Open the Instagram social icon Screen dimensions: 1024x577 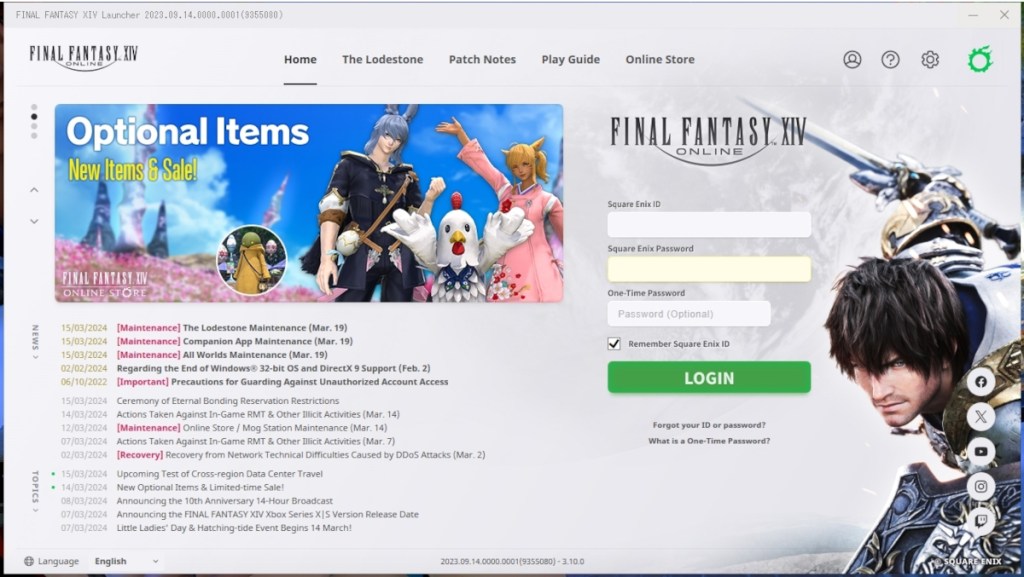(x=981, y=486)
